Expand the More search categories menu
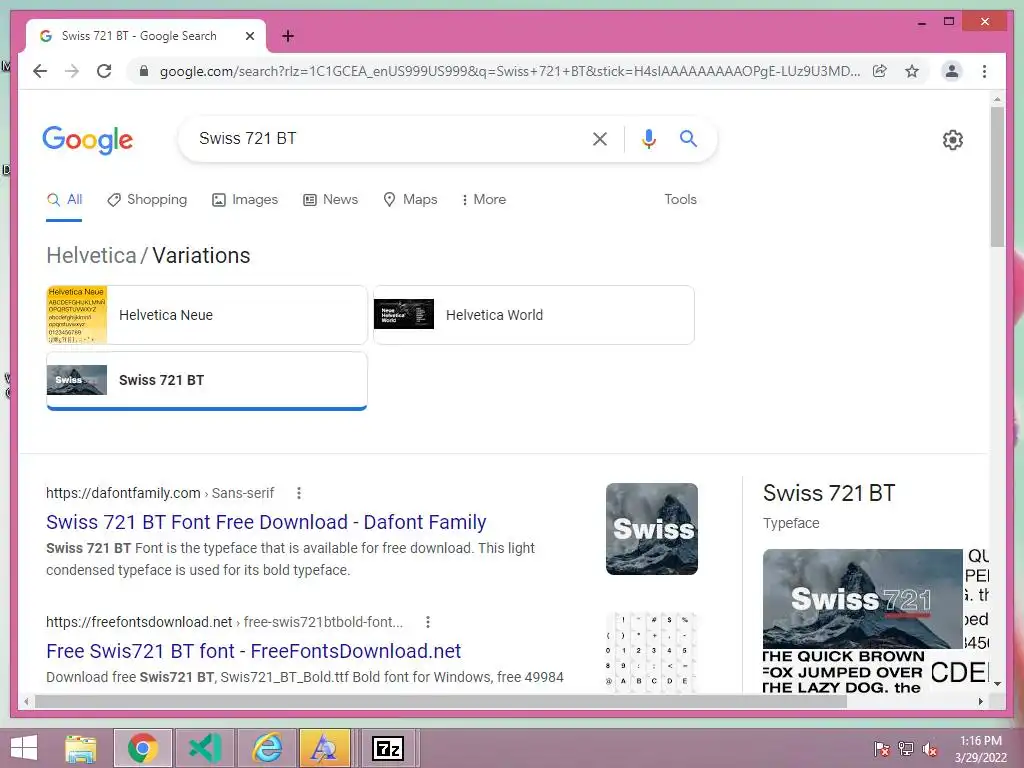 tap(483, 200)
